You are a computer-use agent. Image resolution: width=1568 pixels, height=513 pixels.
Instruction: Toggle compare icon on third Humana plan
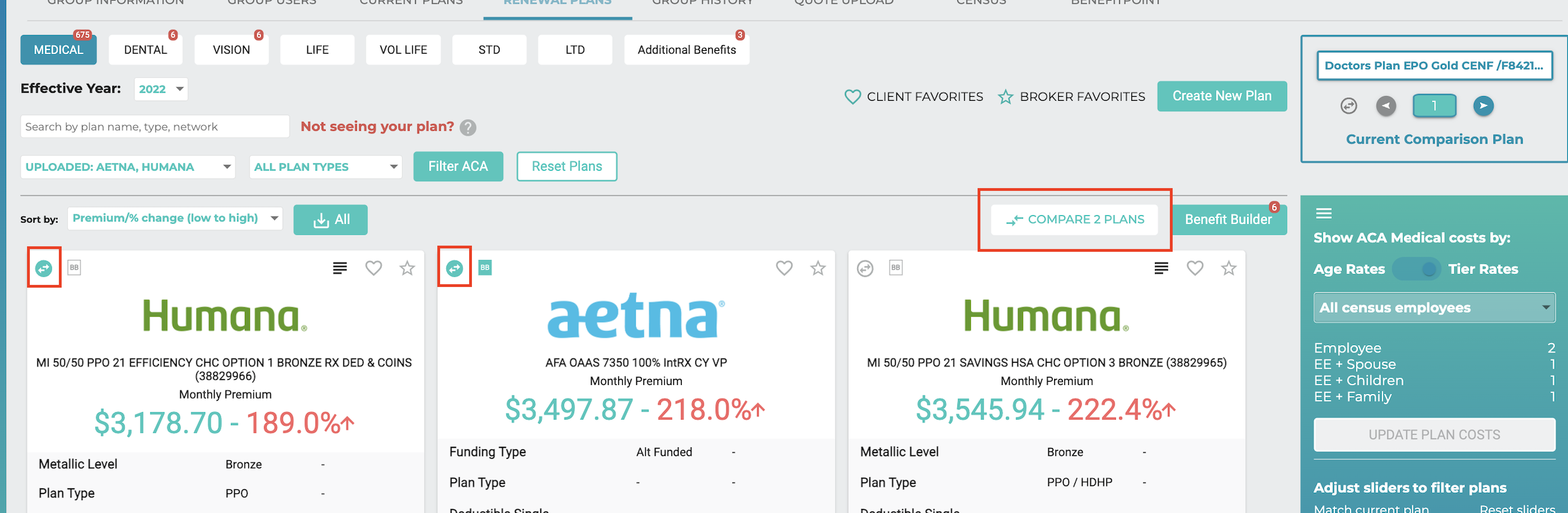(x=865, y=269)
